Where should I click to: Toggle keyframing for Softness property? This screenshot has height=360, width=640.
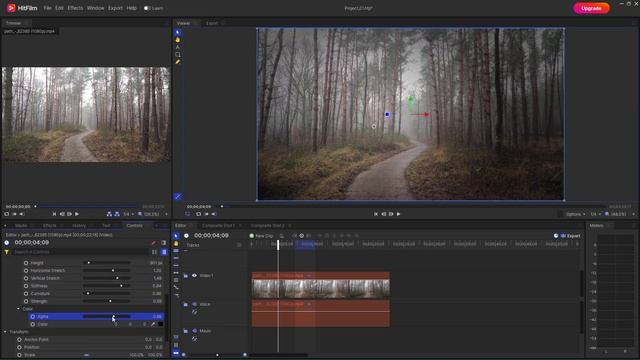click(26, 286)
